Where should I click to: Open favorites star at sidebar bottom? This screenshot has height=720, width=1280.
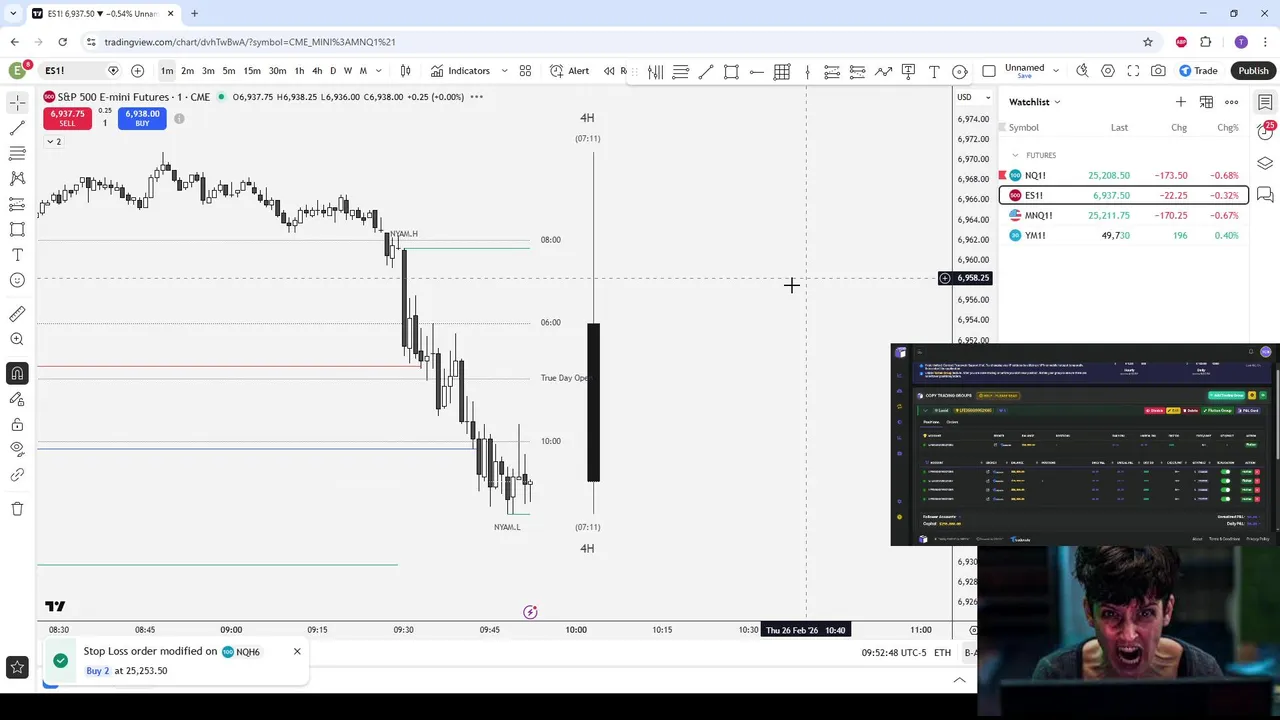coord(17,667)
